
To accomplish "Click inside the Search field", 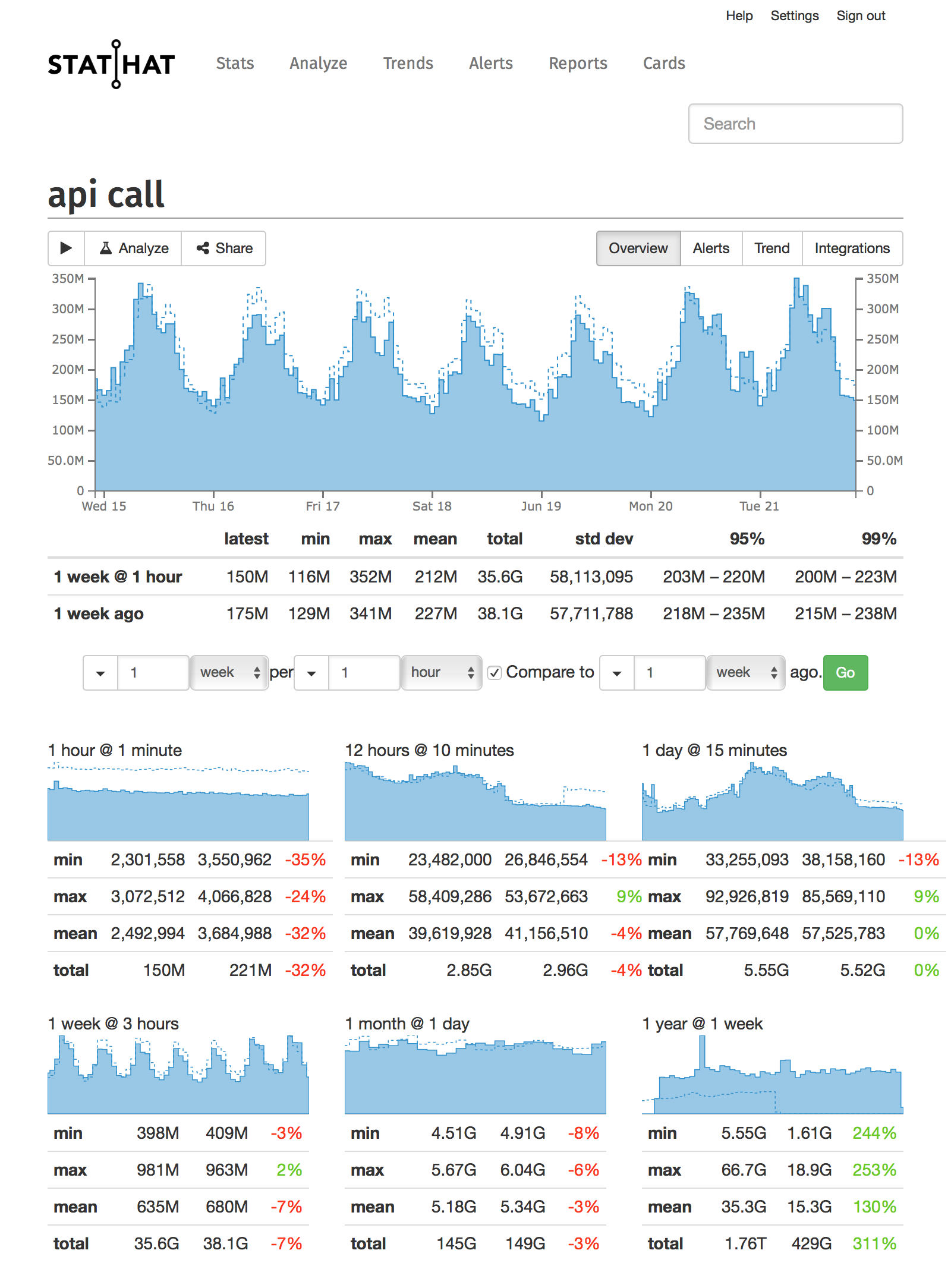I will click(795, 124).
